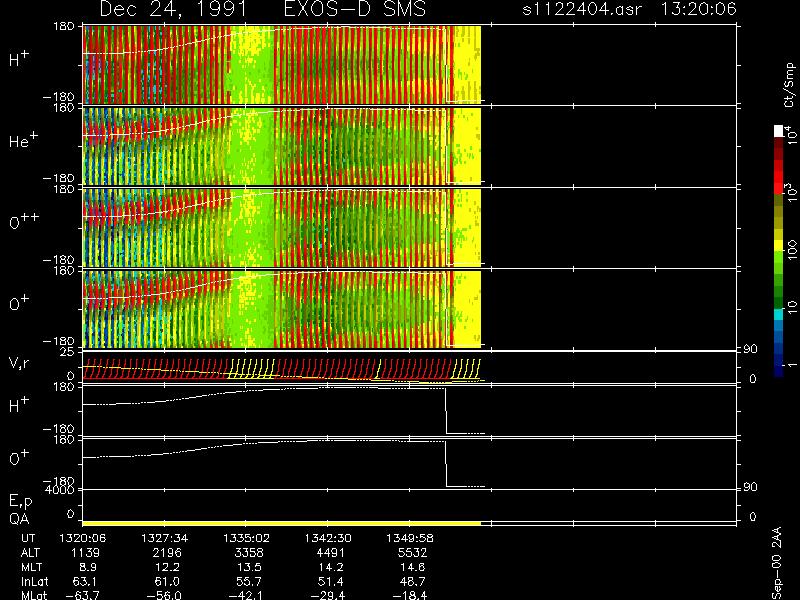This screenshot has width=800, height=600.
Task: Click the date 'Dec 24, 1991' in title
Action: pyautogui.click(x=173, y=9)
